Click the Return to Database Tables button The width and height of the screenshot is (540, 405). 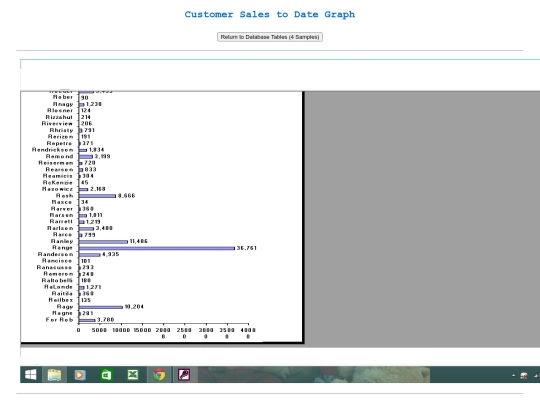pyautogui.click(x=270, y=37)
